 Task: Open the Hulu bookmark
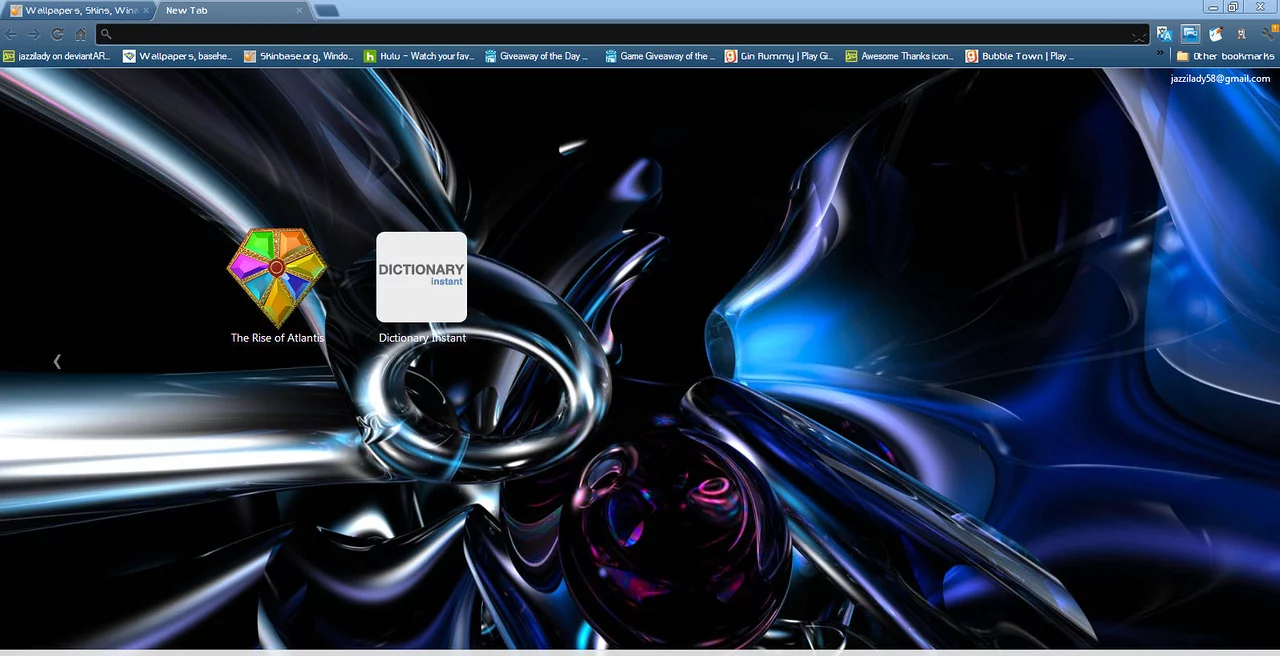418,56
